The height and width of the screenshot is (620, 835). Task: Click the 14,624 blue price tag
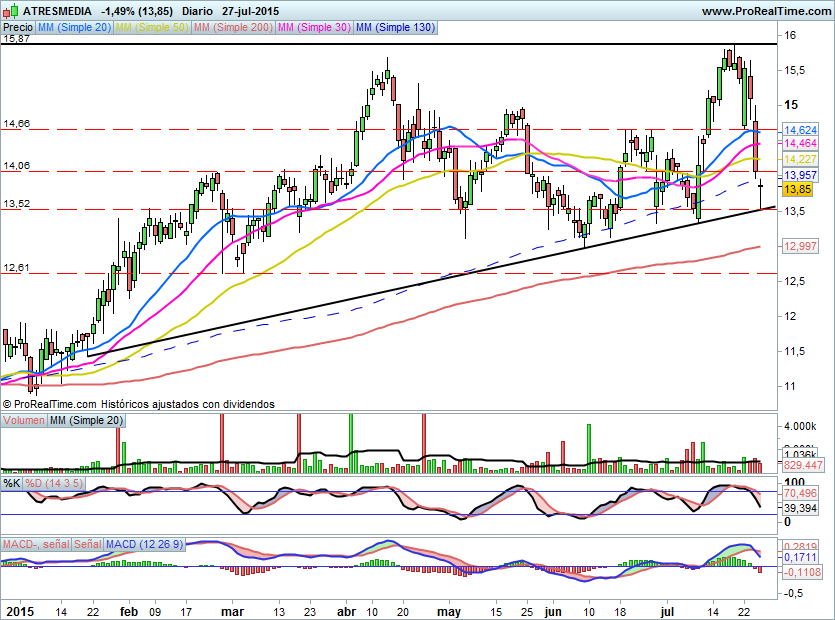point(800,130)
